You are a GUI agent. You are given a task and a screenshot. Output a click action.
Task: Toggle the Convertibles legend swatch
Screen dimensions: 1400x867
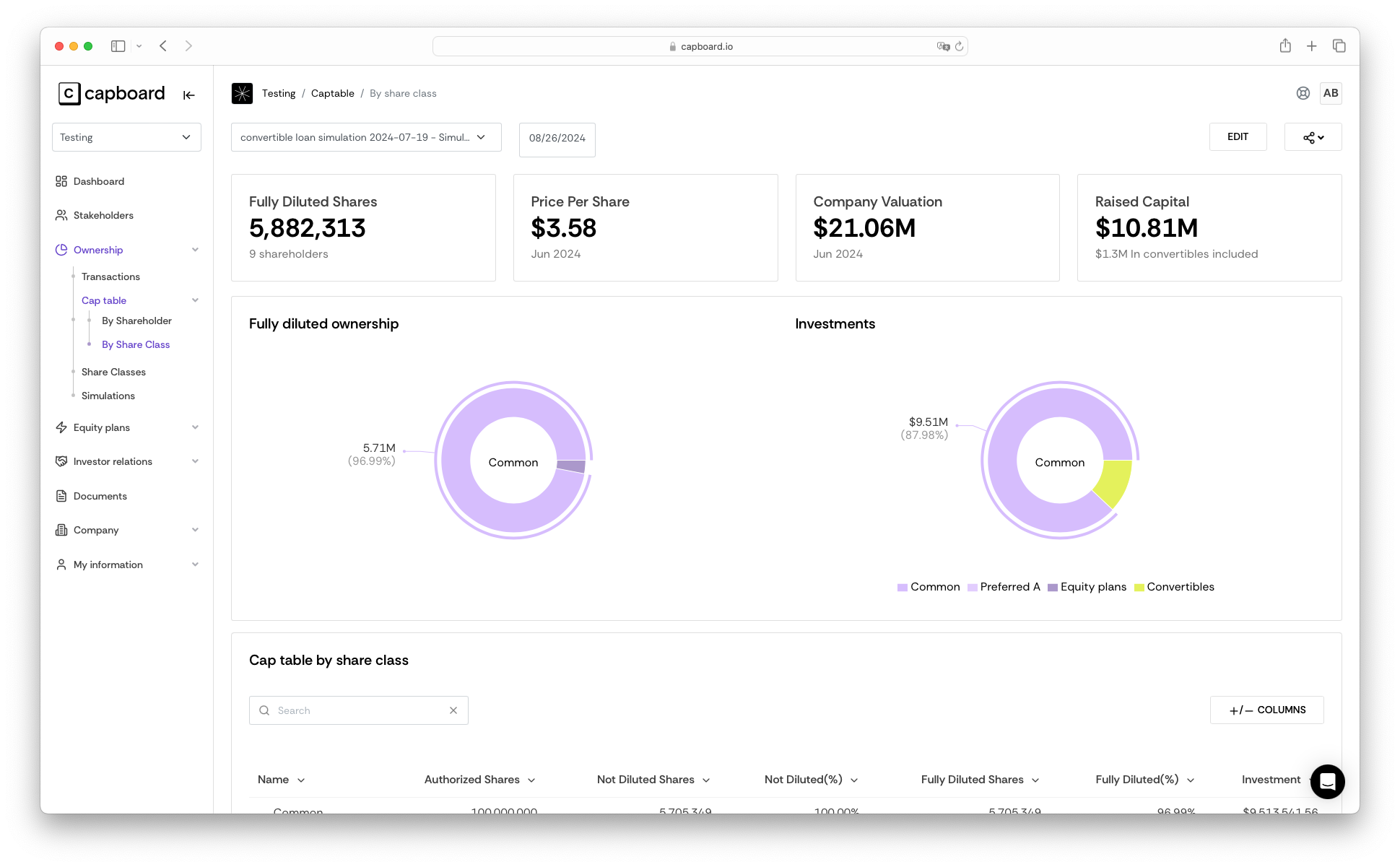click(x=1139, y=587)
